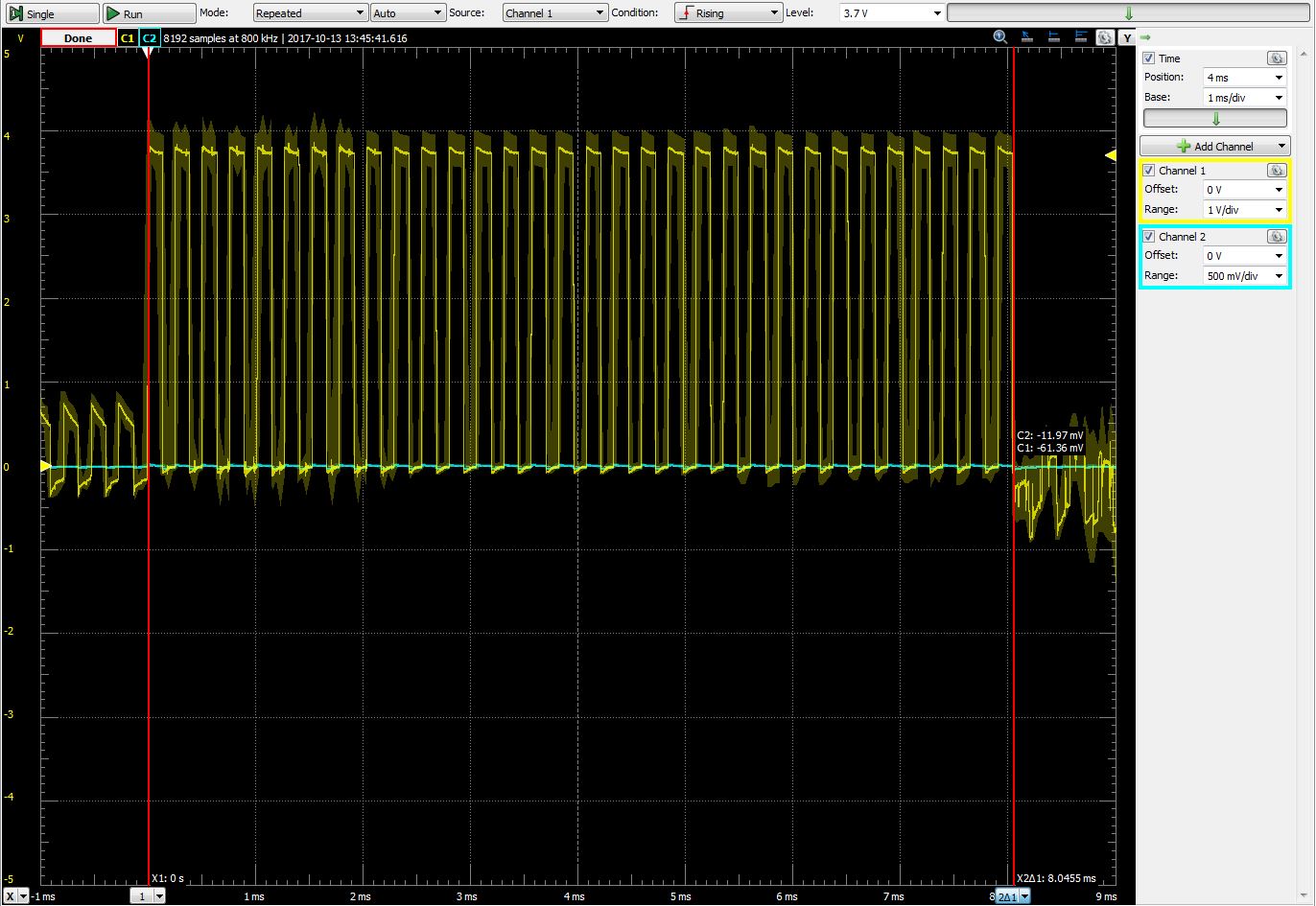1316x906 pixels.
Task: Select the C1 channel badge
Action: coord(127,38)
